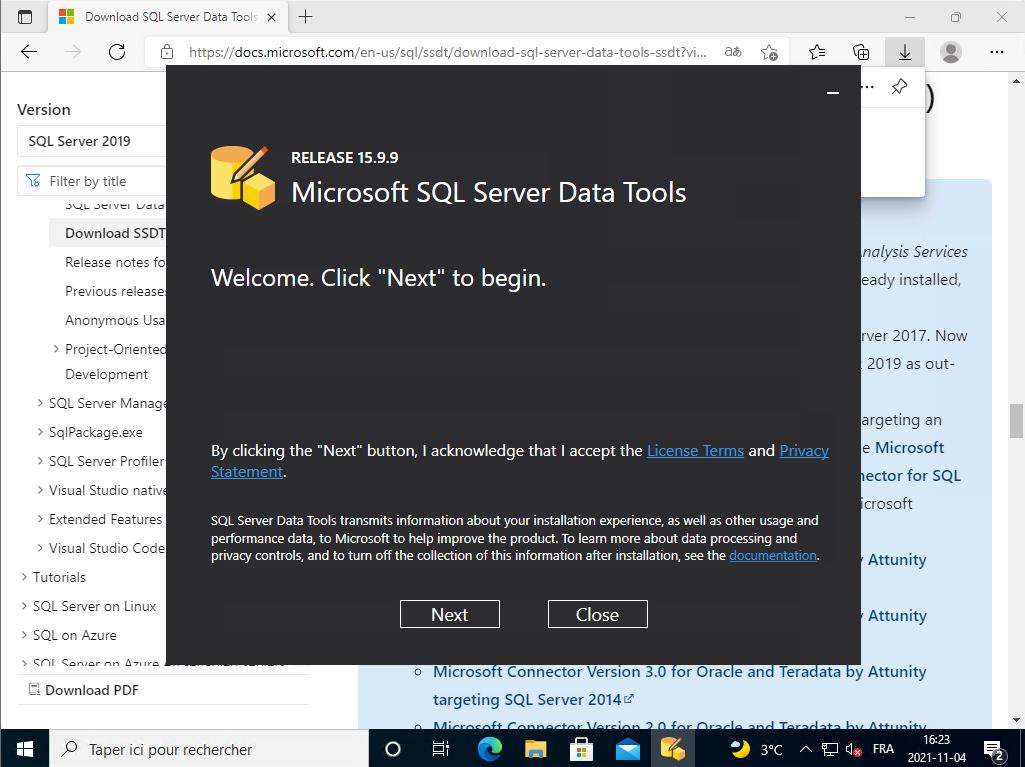Expand SQL on Azure node

[24, 635]
